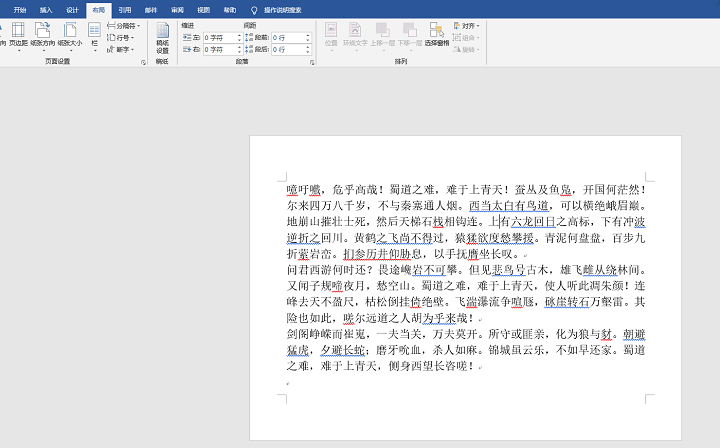
Task: Click the 选择窗格 selection pane button
Action: pos(437,34)
